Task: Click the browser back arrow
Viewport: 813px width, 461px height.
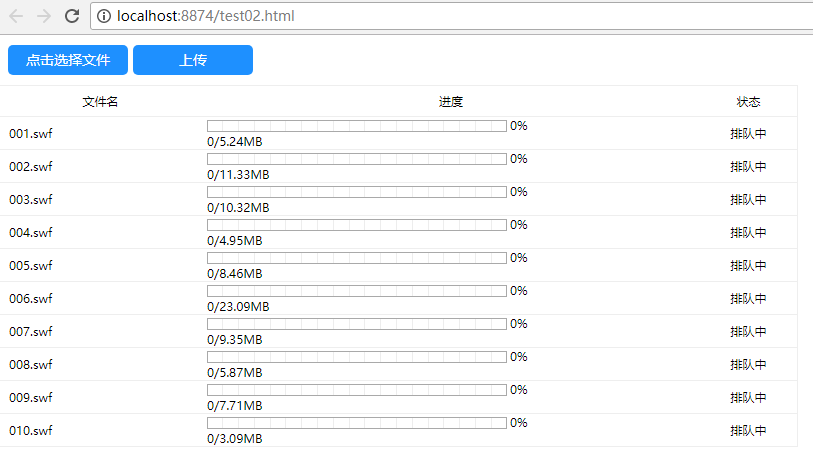Action: [x=16, y=16]
